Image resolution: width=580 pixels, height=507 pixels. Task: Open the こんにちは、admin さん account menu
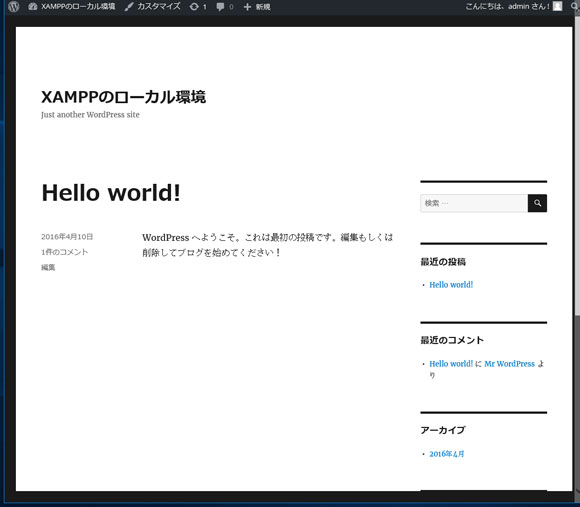[x=514, y=6]
